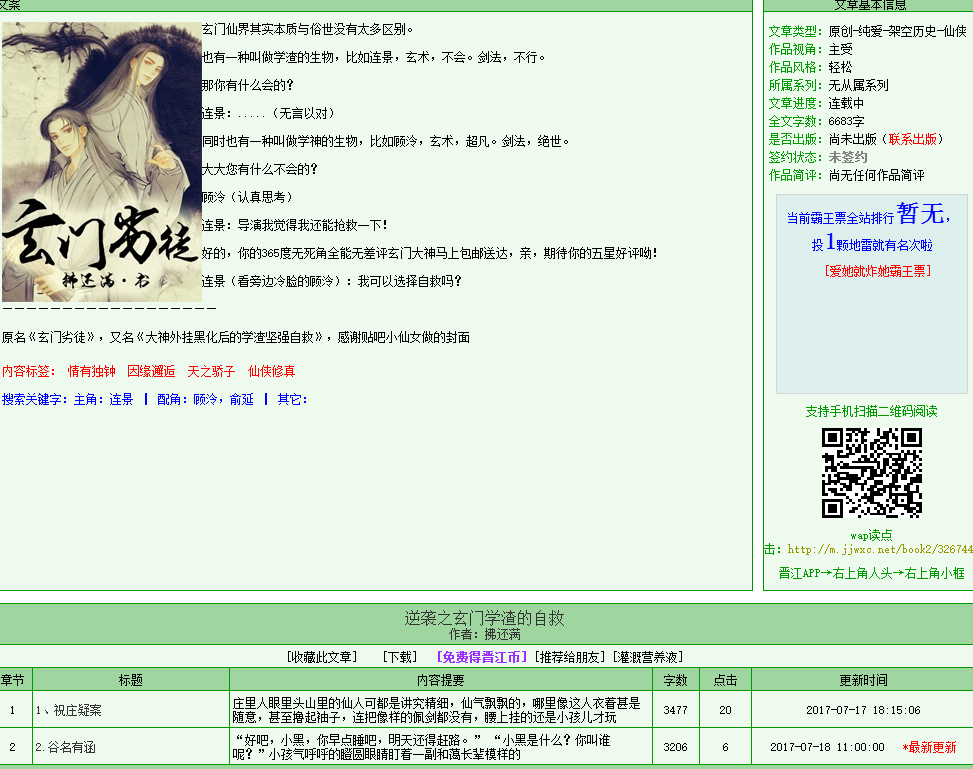Click the 内容提要 column header
The height and width of the screenshot is (769, 973).
click(x=441, y=680)
